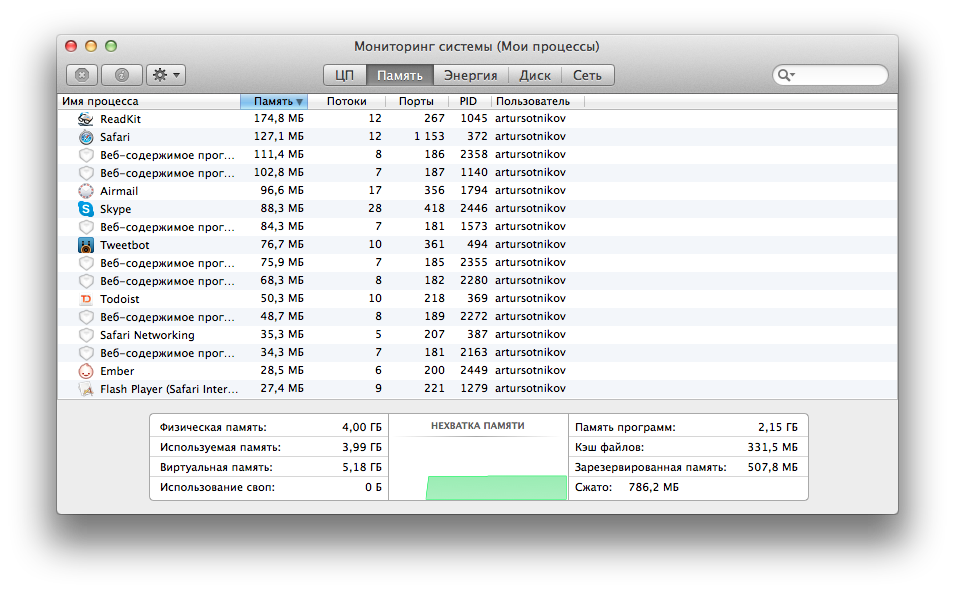
Task: Click the Flash Player process icon
Action: 86,389
